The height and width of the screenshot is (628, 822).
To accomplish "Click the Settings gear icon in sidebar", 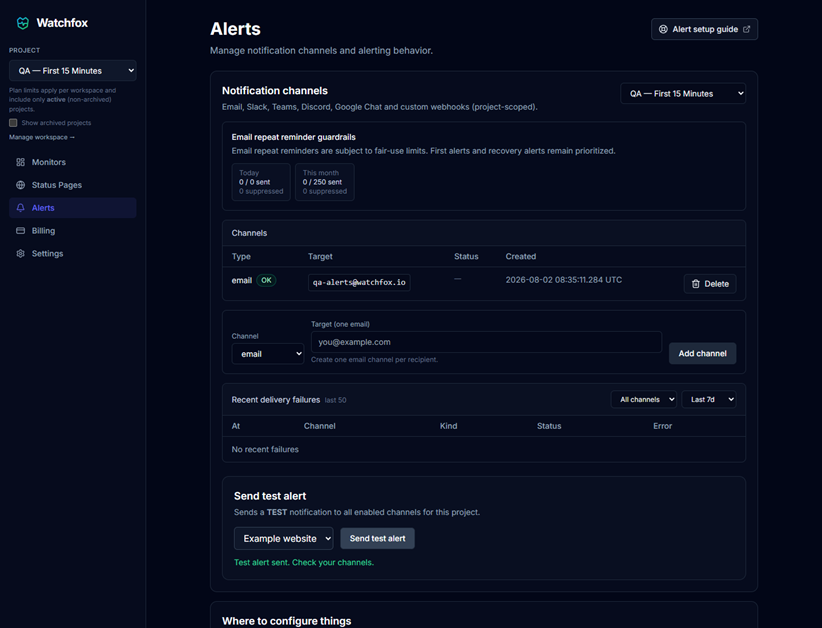I will 20,253.
